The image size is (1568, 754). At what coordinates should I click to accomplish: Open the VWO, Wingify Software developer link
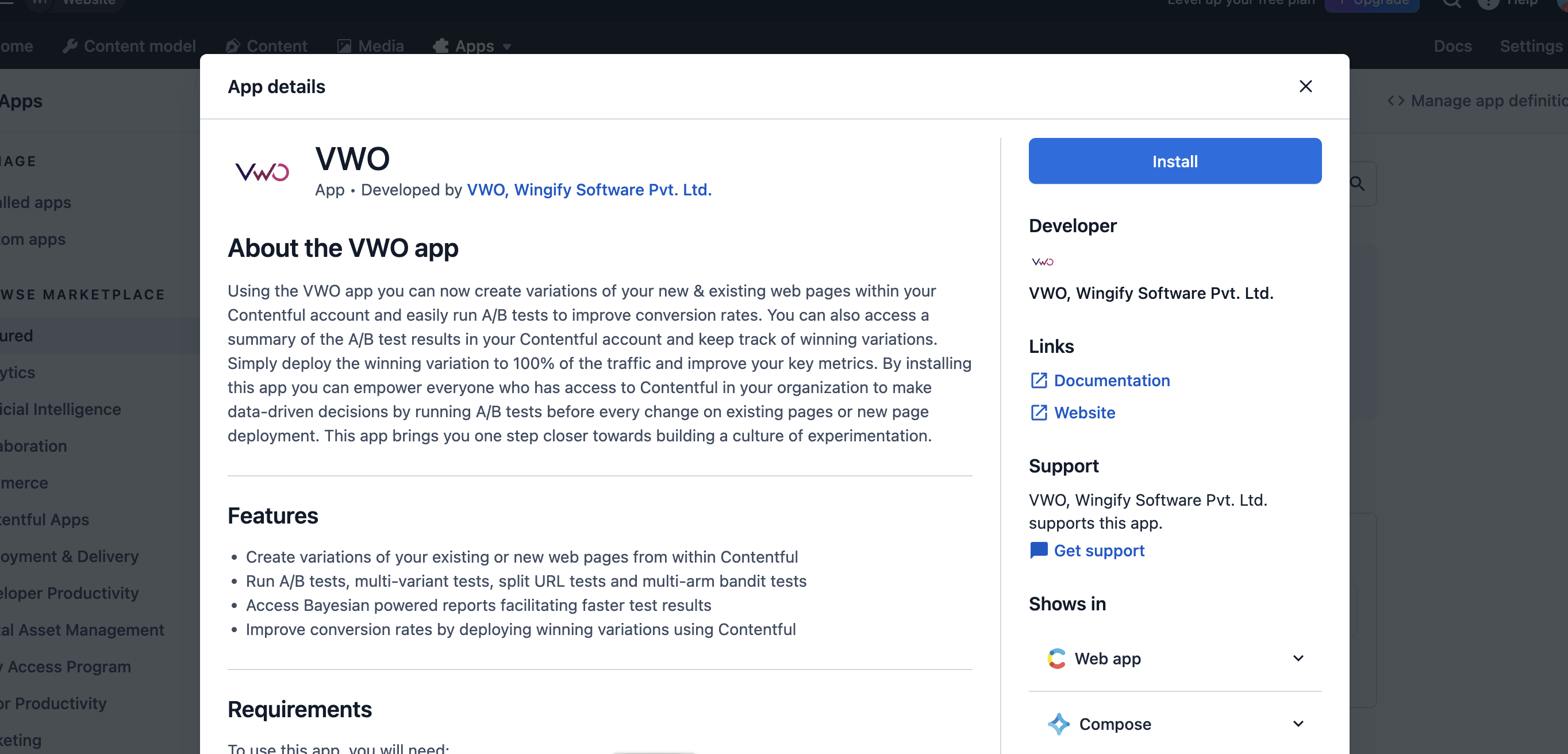tap(589, 190)
